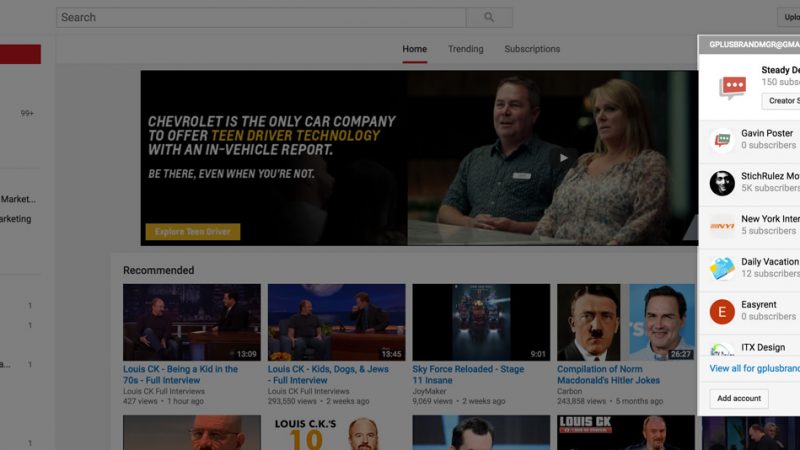Play the Chevrolet ad video
Screen dimensions: 800x450
(565, 157)
